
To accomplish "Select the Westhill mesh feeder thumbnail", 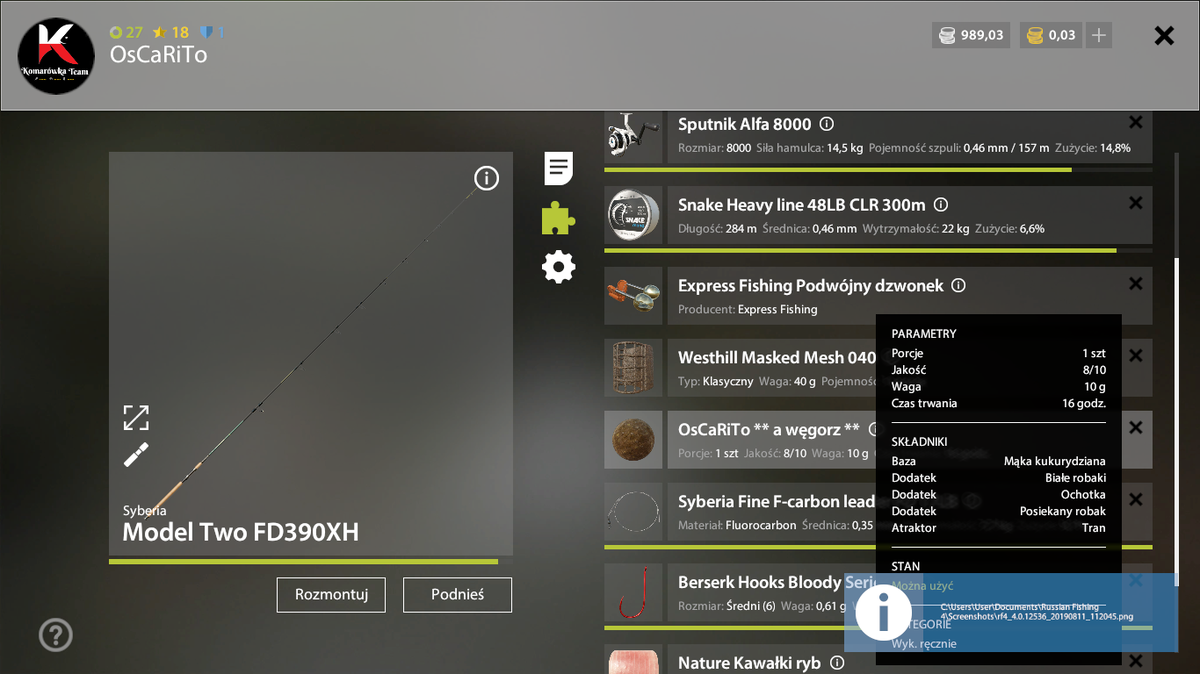I will pos(633,368).
